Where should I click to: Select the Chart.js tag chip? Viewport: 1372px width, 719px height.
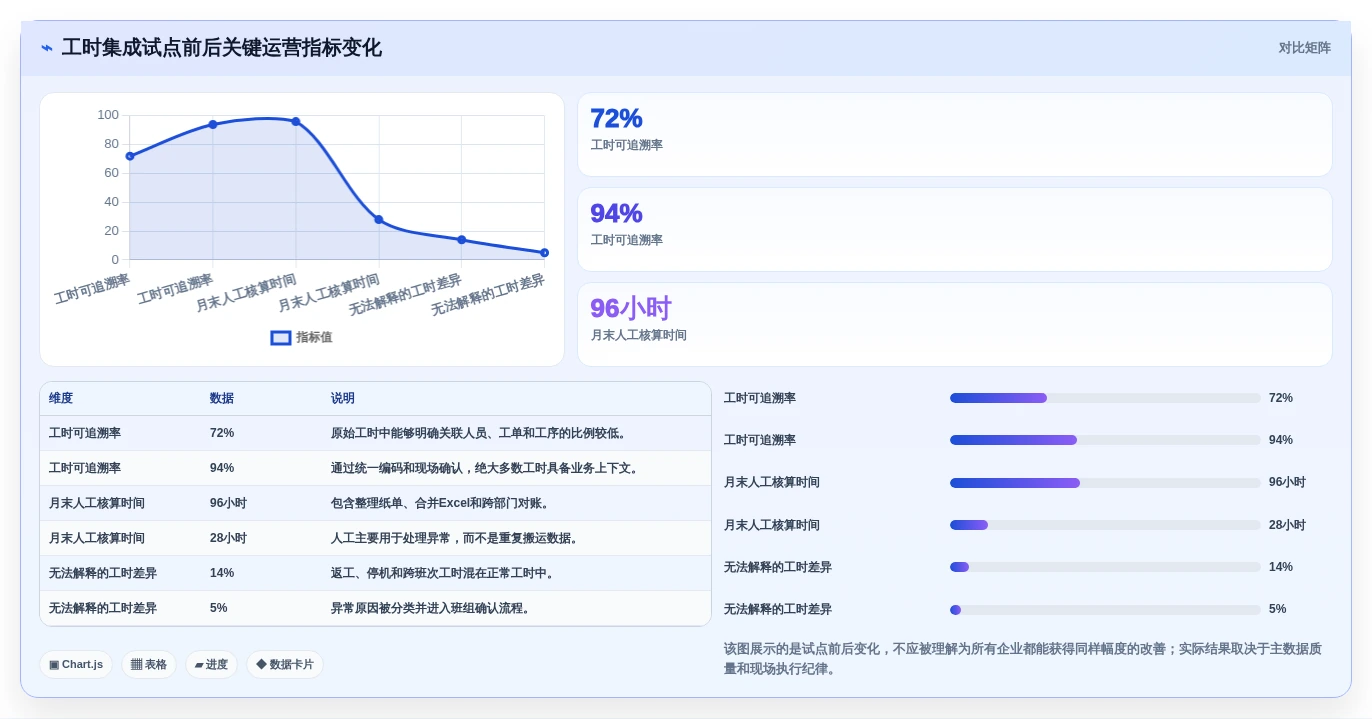pos(76,664)
